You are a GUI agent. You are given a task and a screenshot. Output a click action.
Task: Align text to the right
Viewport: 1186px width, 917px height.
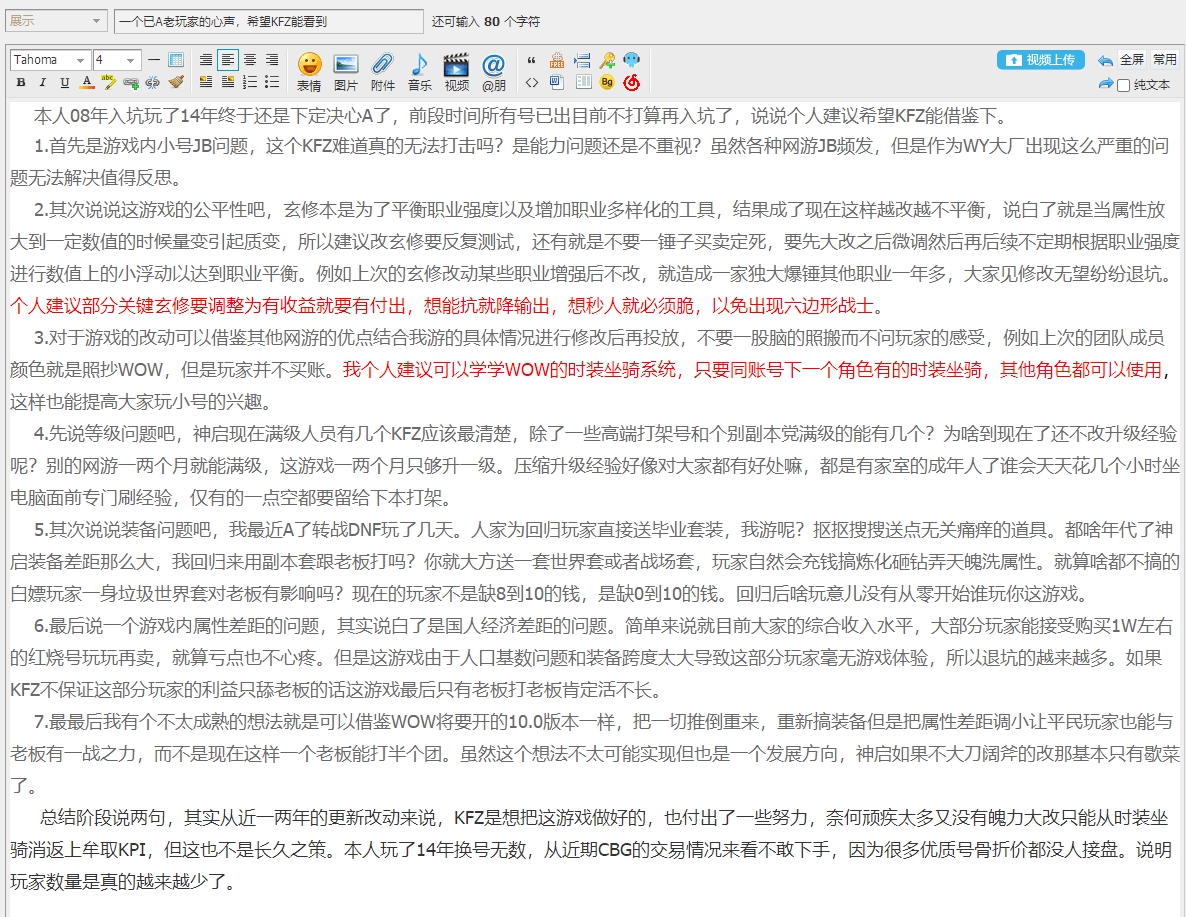click(272, 60)
